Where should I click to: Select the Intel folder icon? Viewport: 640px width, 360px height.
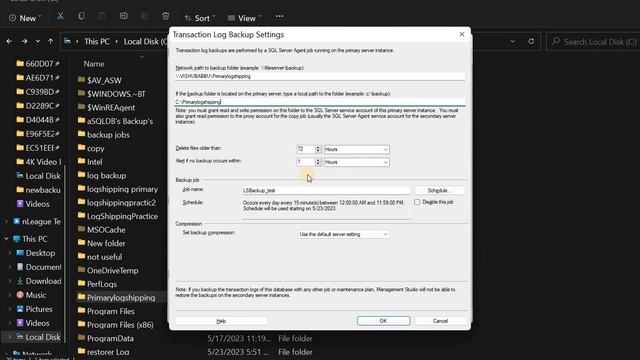[x=81, y=162]
